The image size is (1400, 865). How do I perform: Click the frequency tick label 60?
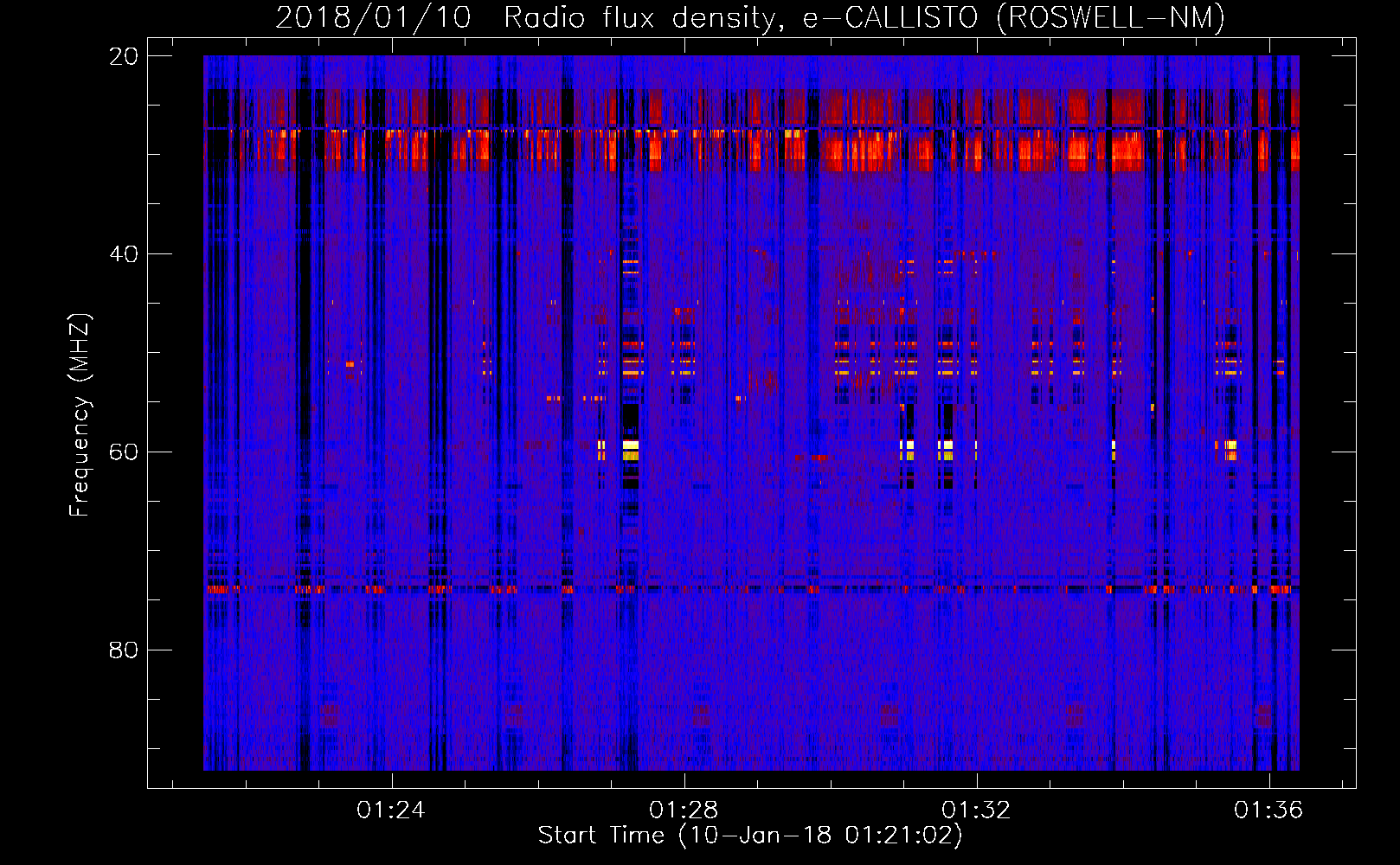(x=124, y=452)
